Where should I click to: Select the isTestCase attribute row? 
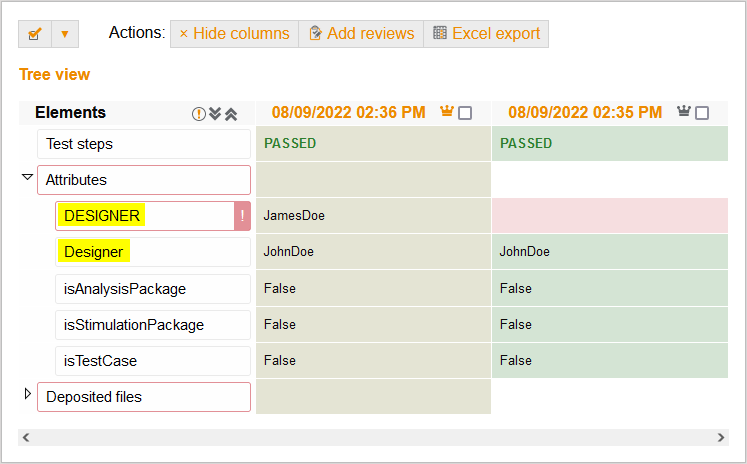tap(152, 361)
